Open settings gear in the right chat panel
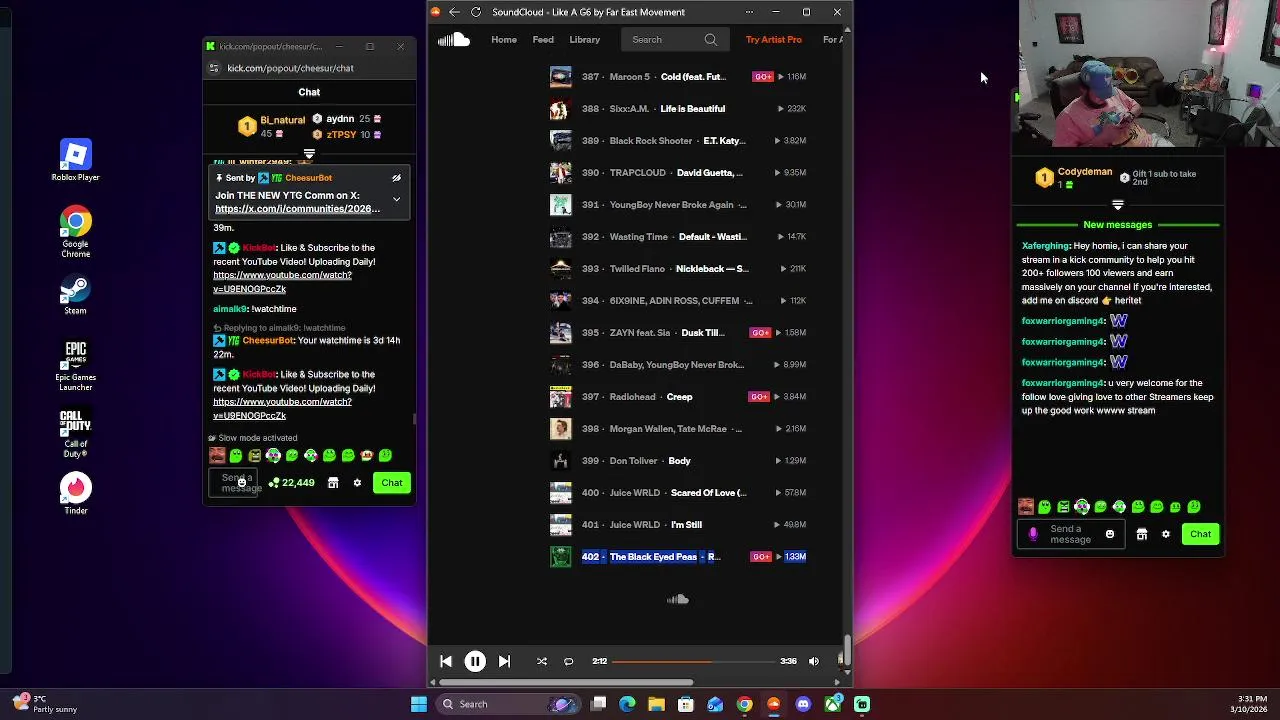The width and height of the screenshot is (1280, 720). click(1166, 534)
